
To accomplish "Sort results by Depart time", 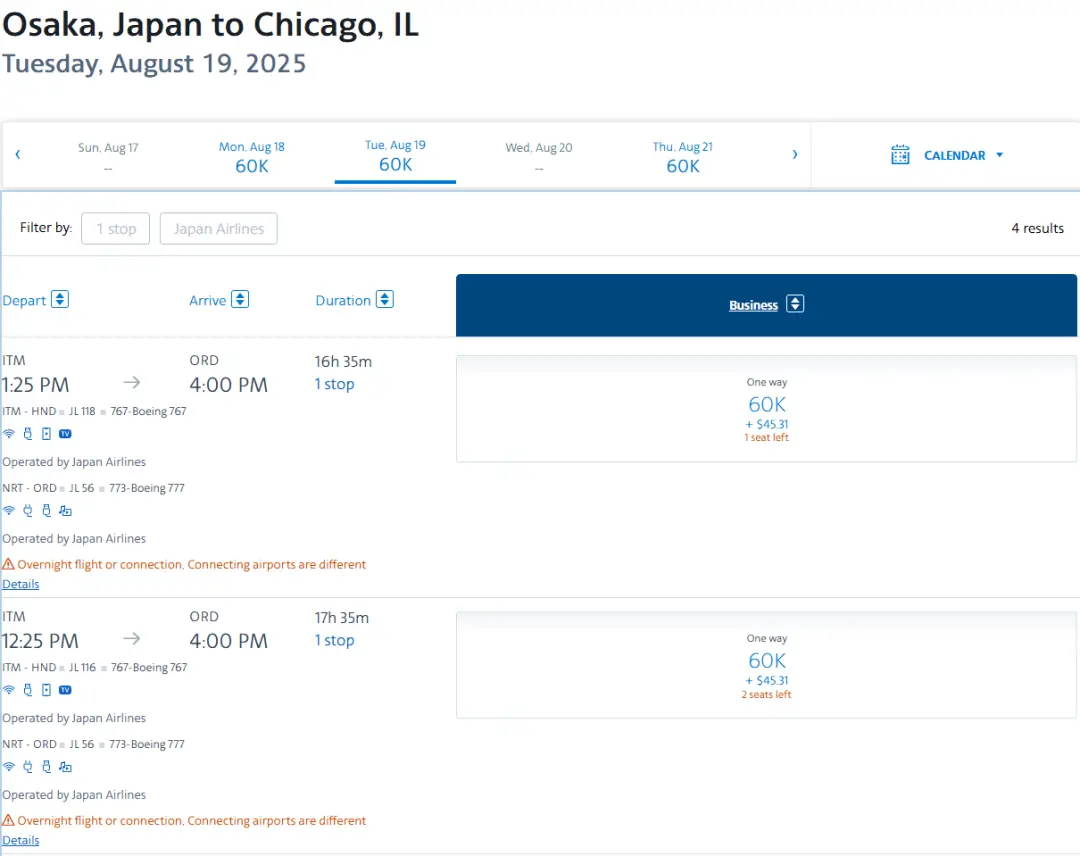I will click(x=60, y=300).
